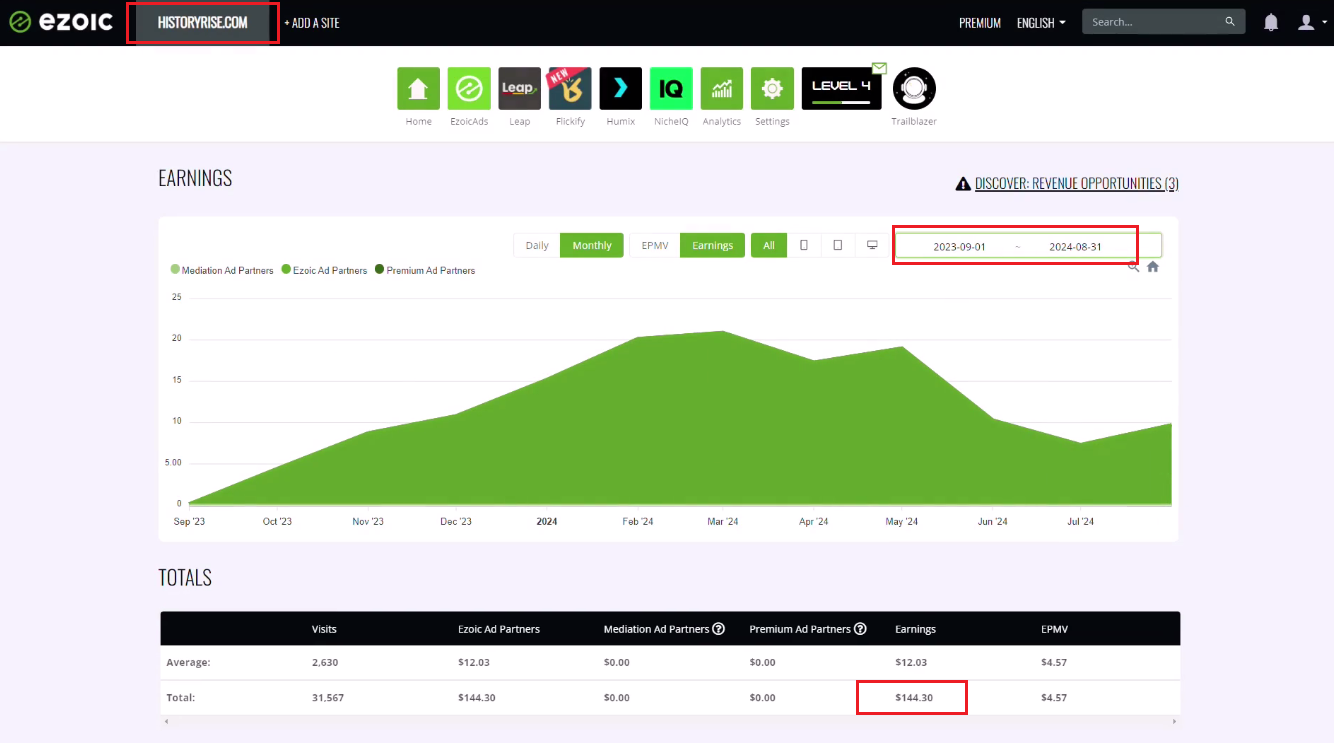Toggle Premium Ad Partners legend series
This screenshot has height=743, width=1334.
pos(425,270)
